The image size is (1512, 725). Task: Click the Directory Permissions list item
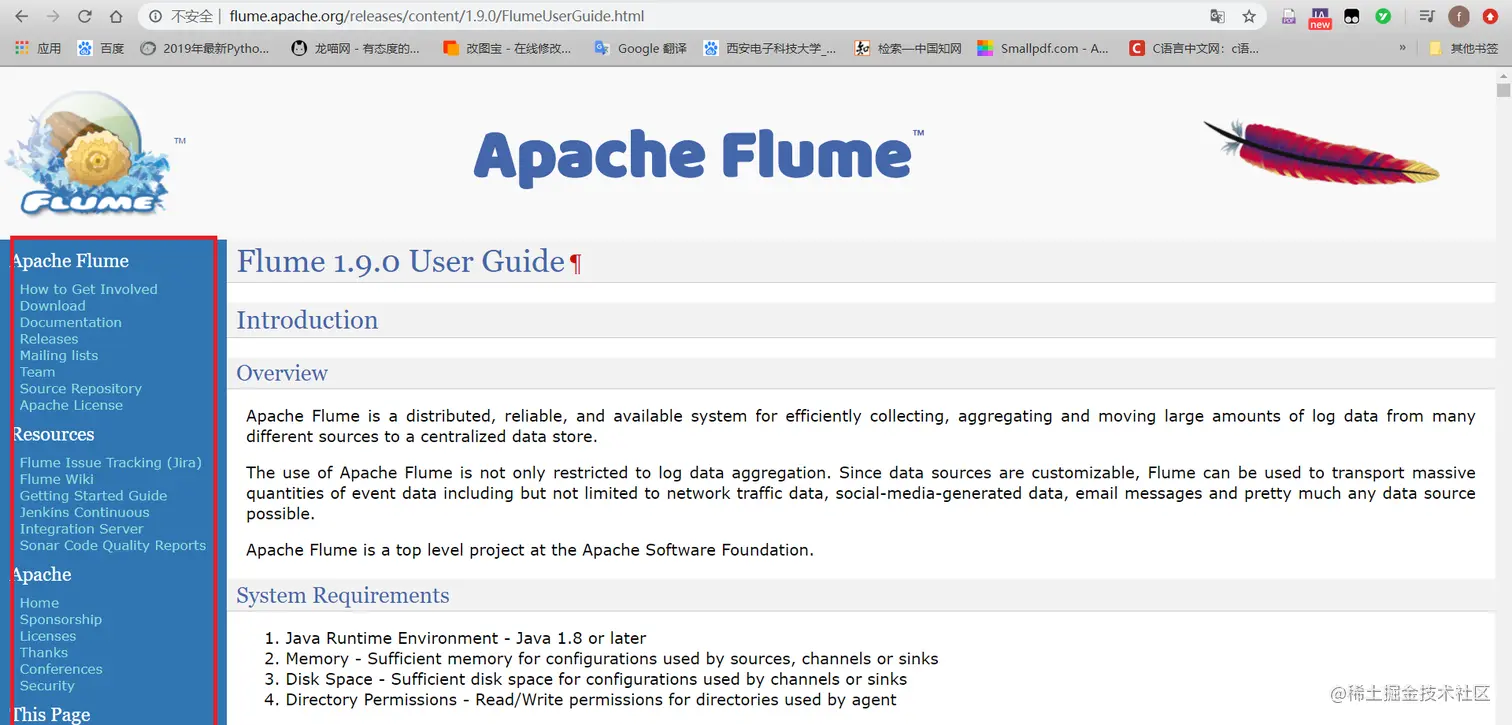point(591,700)
